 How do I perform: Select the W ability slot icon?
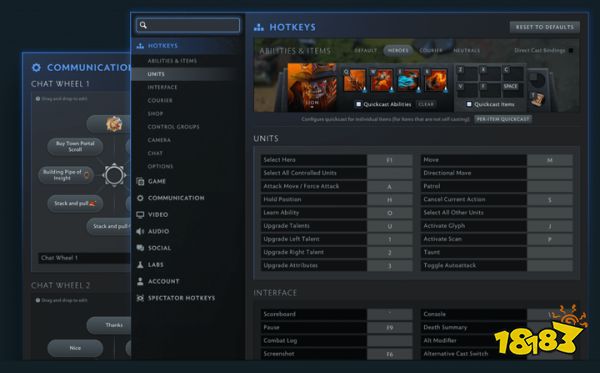pos(382,81)
